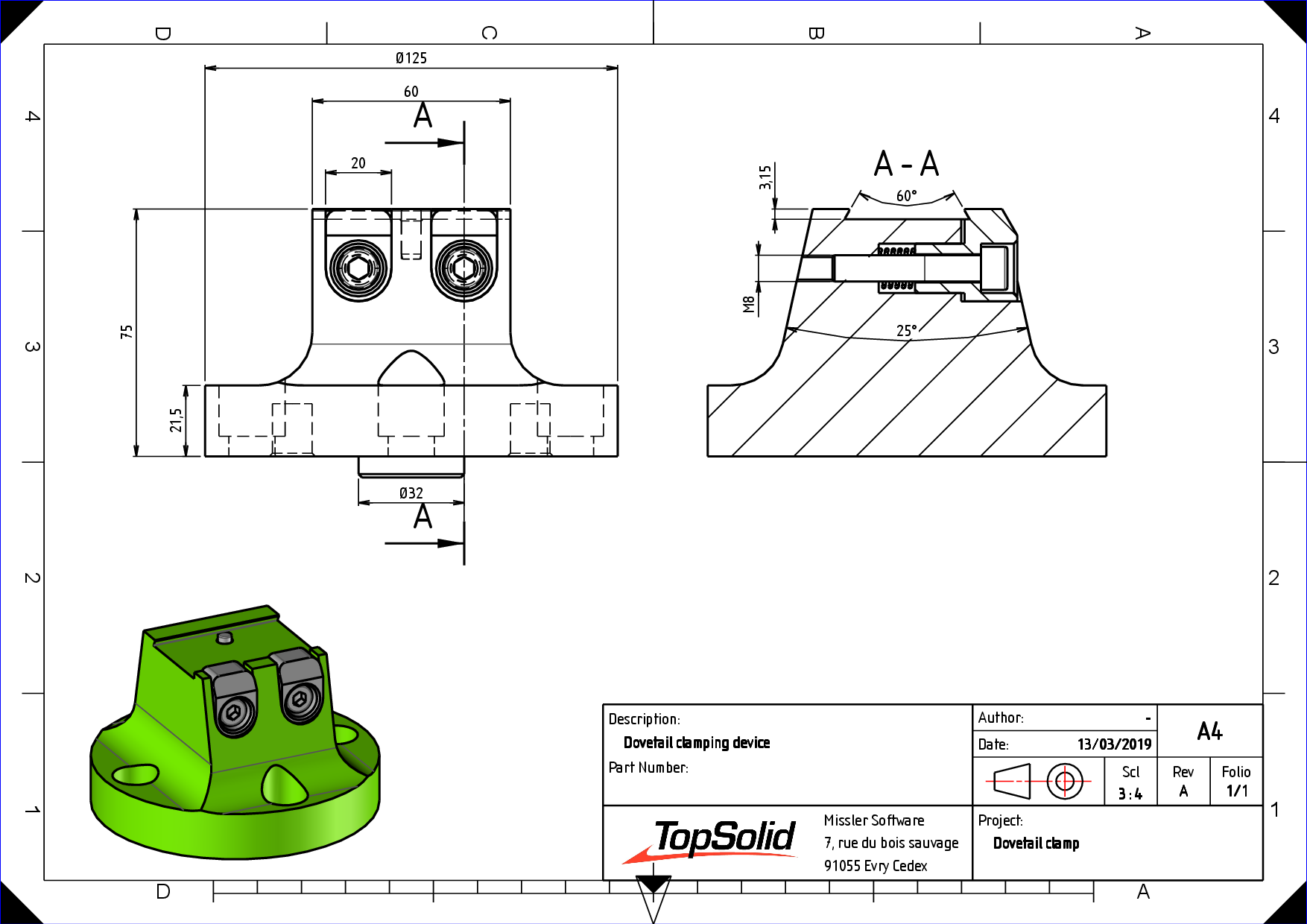Select the "7, rue du bois sauvage" address line

coord(891,843)
